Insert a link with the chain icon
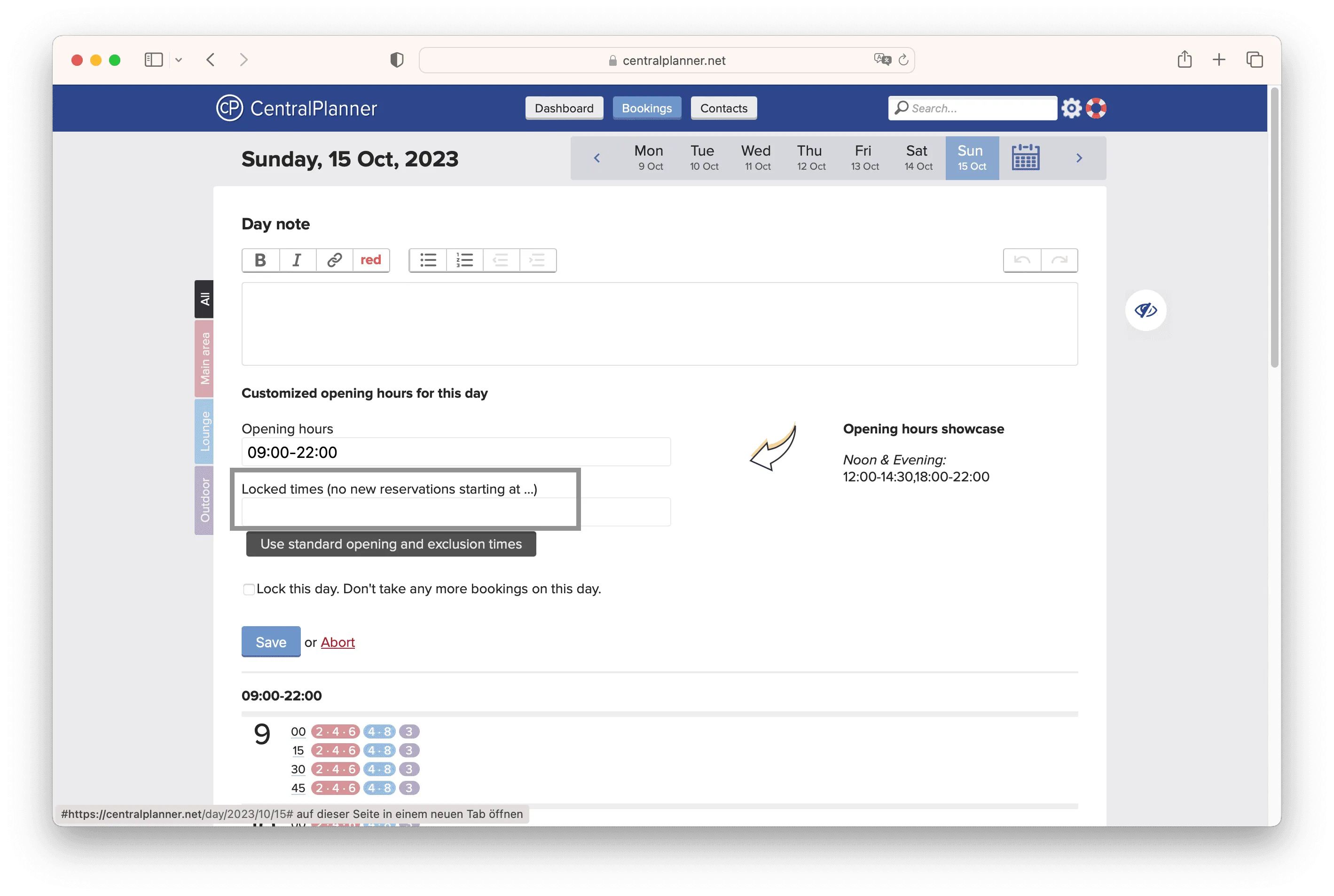The image size is (1334, 896). point(334,260)
